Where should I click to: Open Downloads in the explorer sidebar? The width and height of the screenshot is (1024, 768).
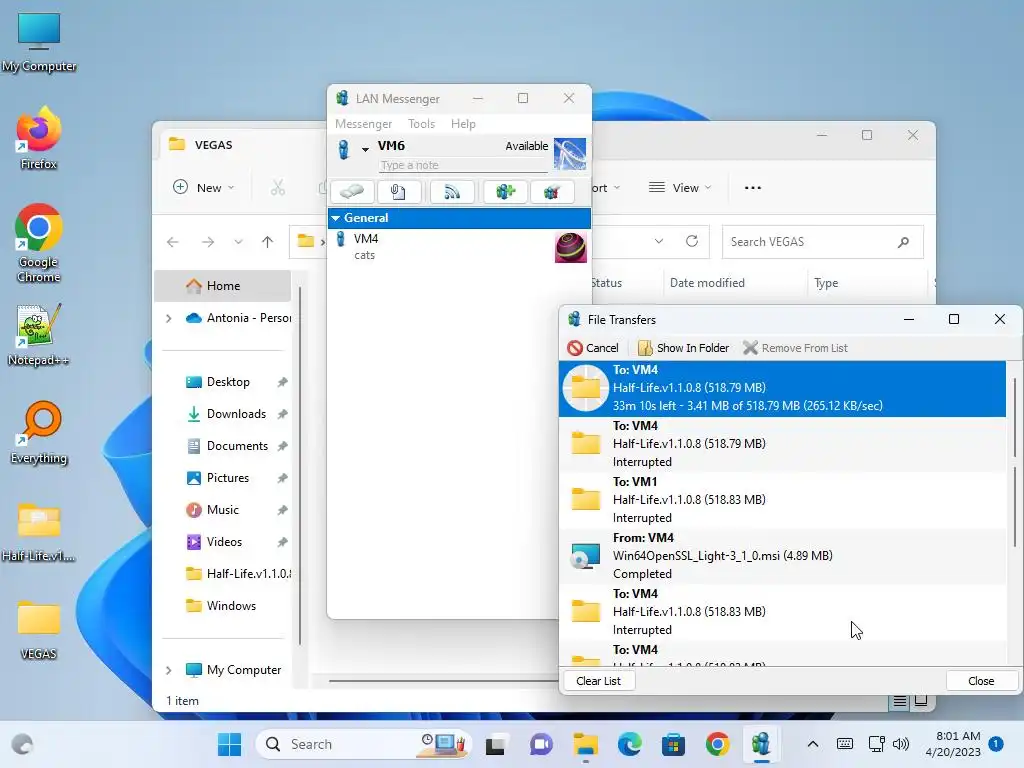(236, 414)
